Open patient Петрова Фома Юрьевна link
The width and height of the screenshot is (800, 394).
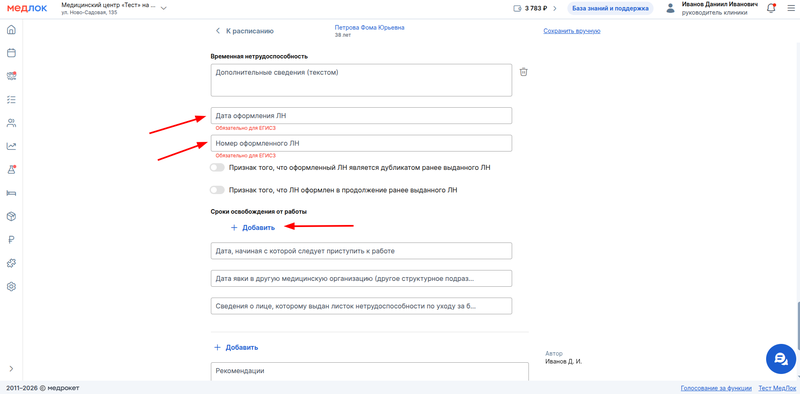(x=369, y=28)
